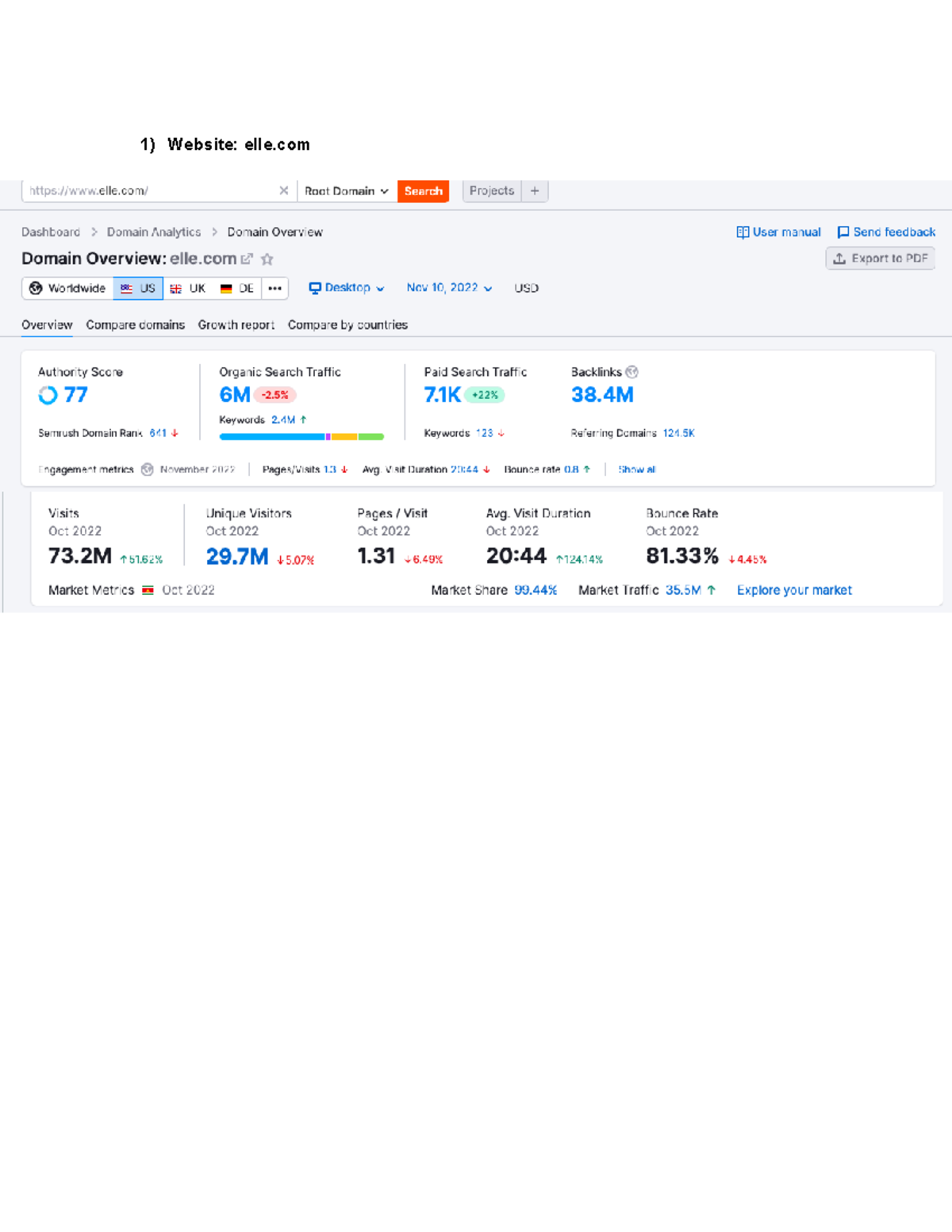
Task: Open the Nov 10, 2022 date selector
Action: pos(448,288)
